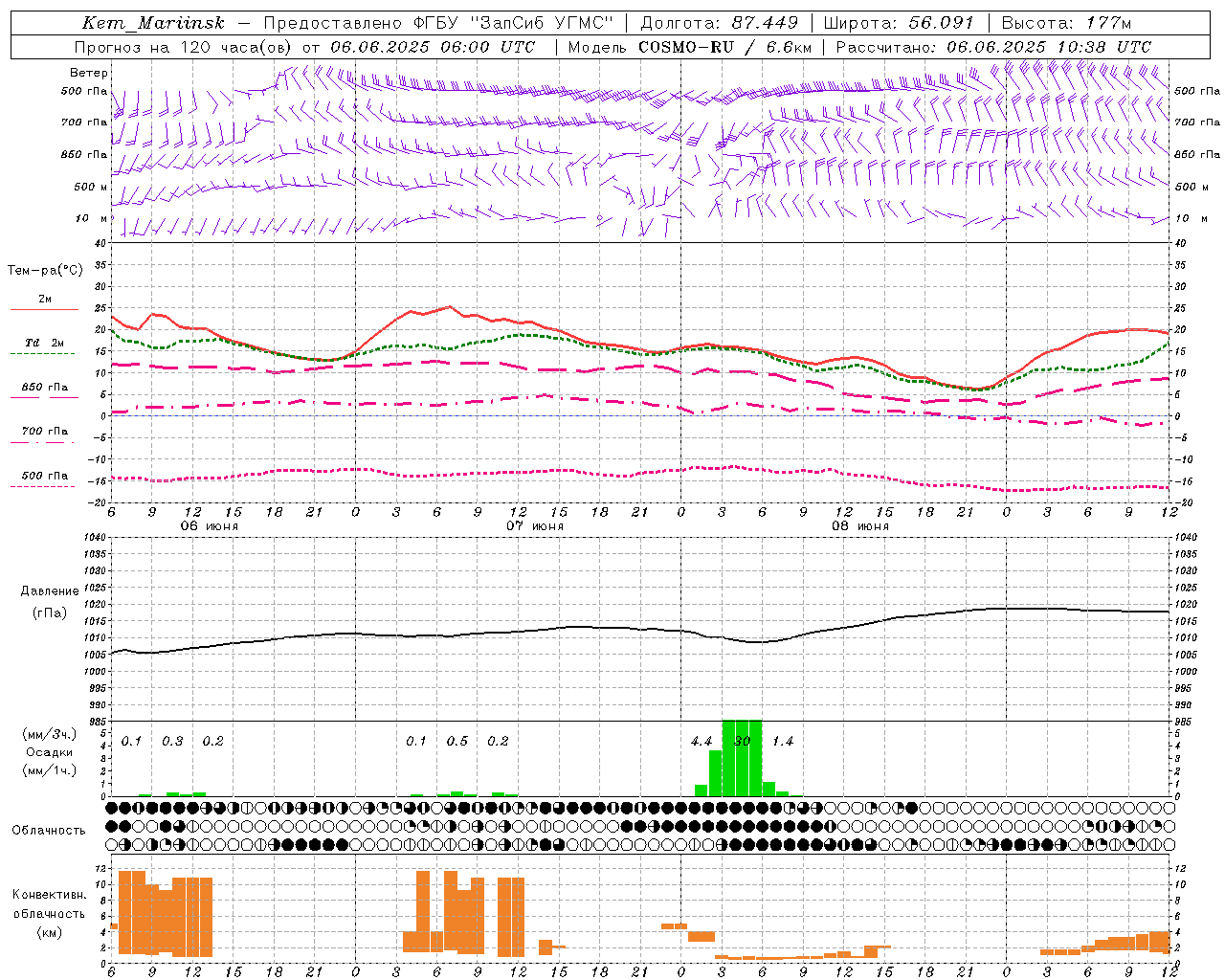Click the "Давление" pressure panel label
Image resolution: width=1225 pixels, height=980 pixels.
50,591
